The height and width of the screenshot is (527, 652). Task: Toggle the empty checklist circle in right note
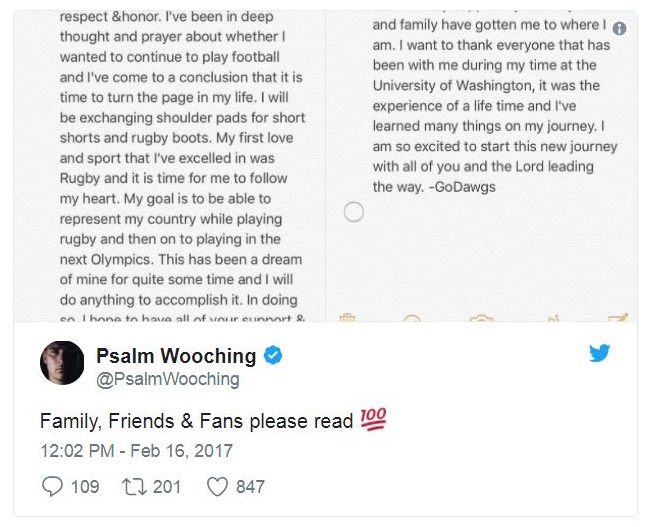point(353,212)
